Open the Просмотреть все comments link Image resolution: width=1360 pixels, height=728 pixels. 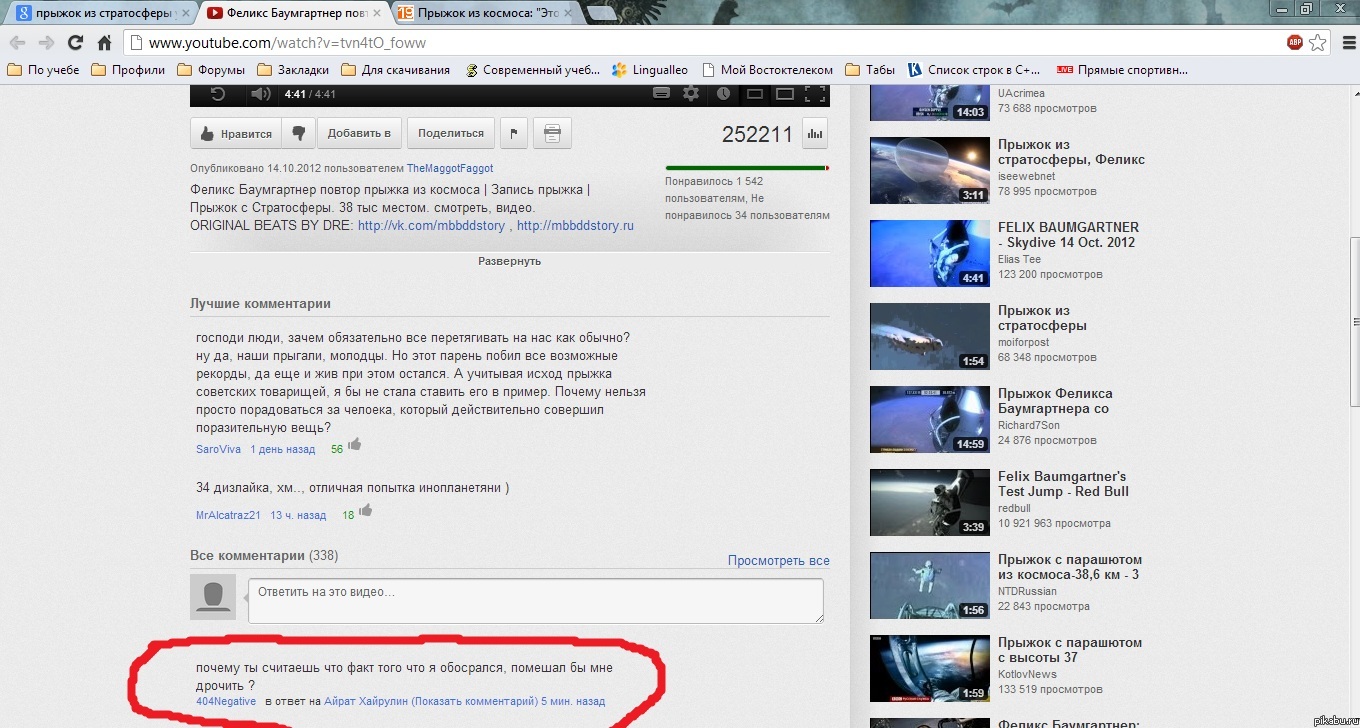[x=778, y=561]
